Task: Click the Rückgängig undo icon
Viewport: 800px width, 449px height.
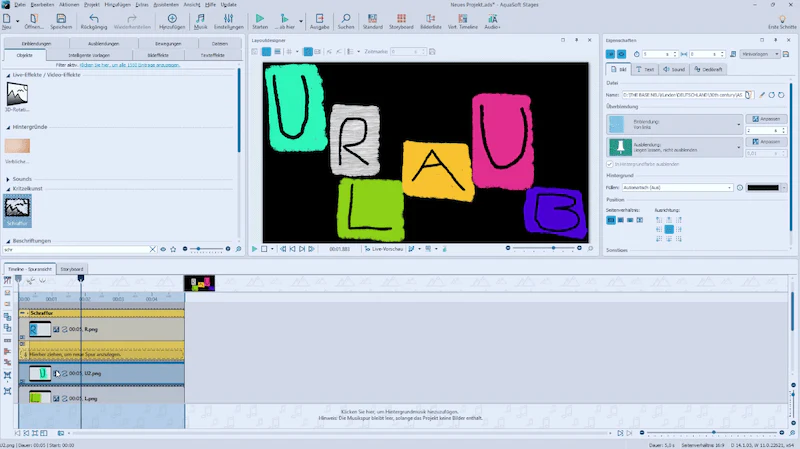Action: (x=94, y=19)
